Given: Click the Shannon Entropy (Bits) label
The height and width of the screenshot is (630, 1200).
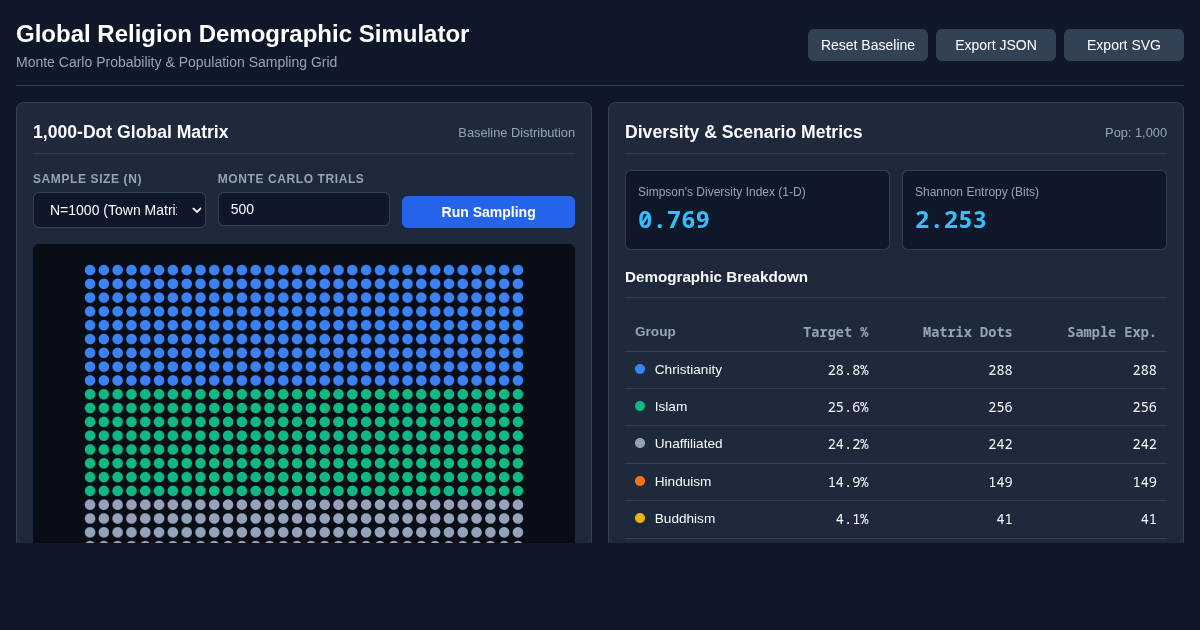Looking at the screenshot, I should tap(977, 192).
